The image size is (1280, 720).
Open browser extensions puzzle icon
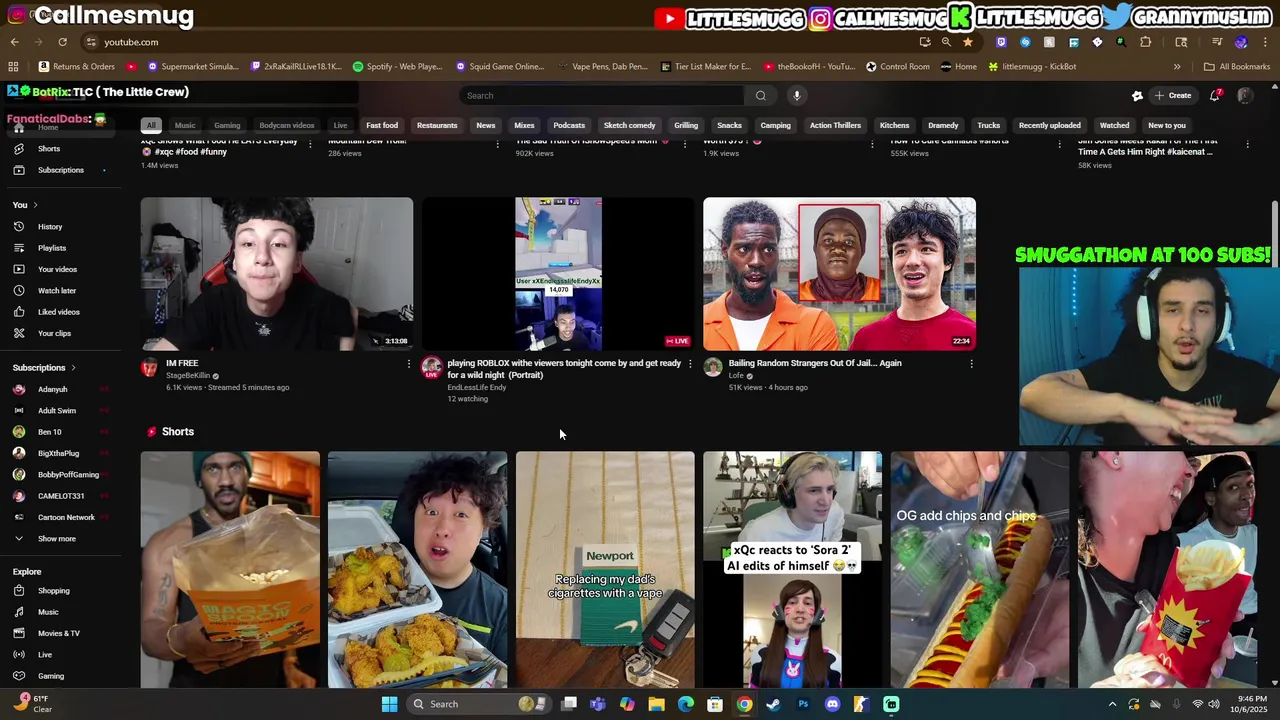click(x=1146, y=42)
